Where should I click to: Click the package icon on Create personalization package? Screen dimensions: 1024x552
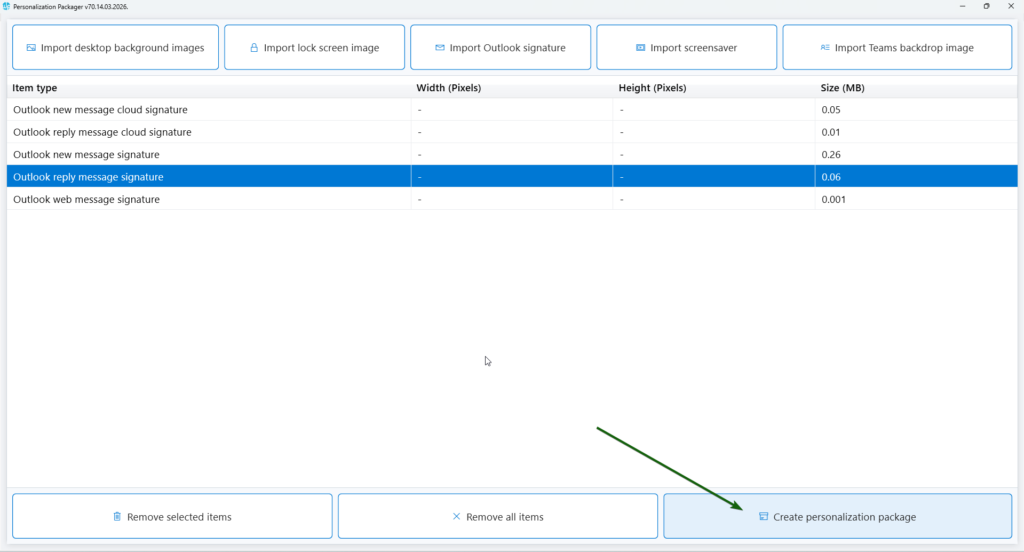[x=763, y=517]
